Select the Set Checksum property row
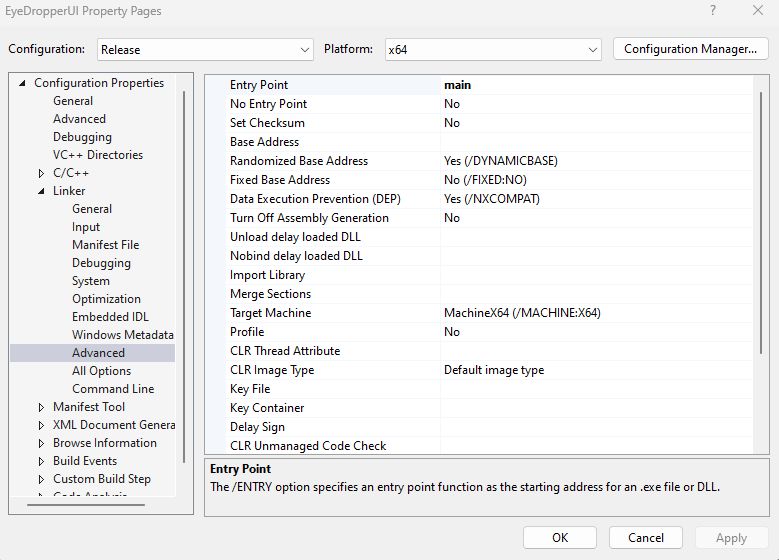The image size is (779, 560). (x=488, y=123)
